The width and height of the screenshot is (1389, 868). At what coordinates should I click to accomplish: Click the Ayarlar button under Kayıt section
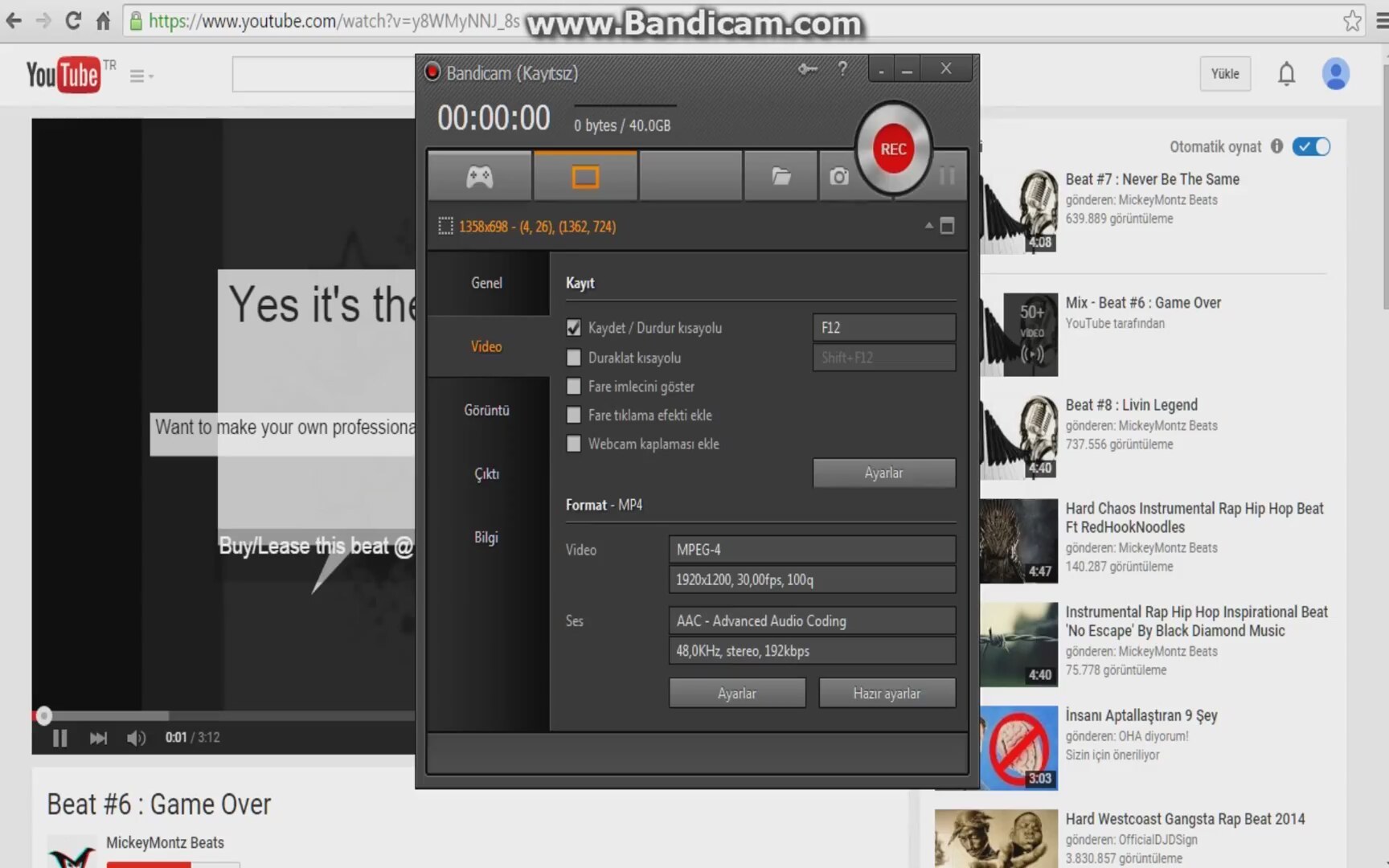884,473
